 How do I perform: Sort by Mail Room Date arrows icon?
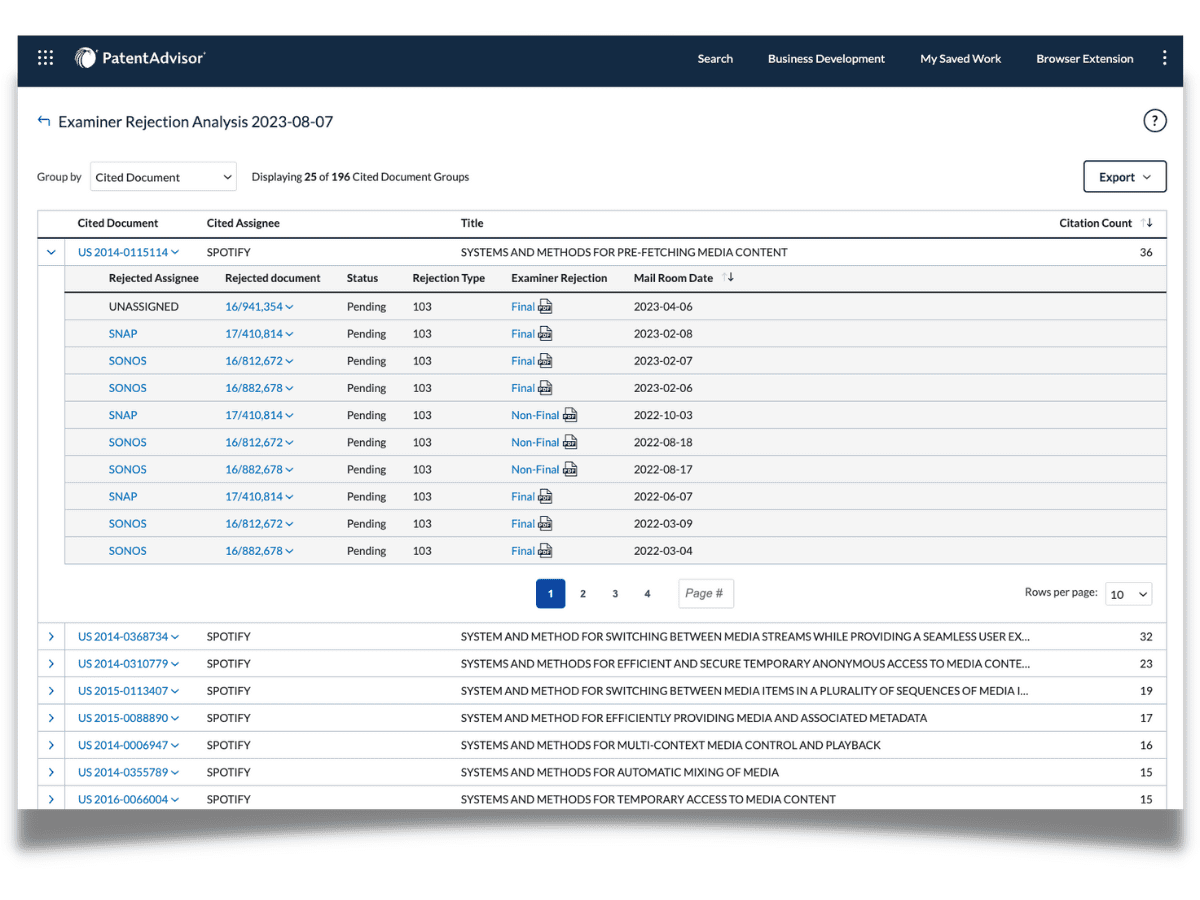728,277
